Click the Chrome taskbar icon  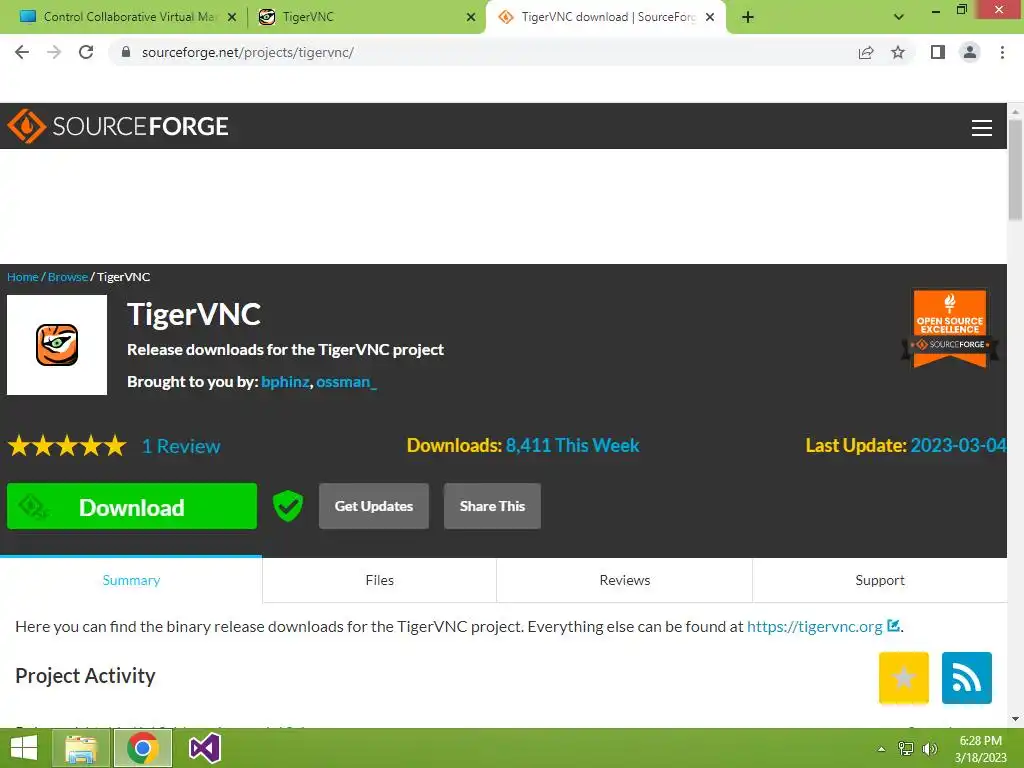[x=143, y=748]
